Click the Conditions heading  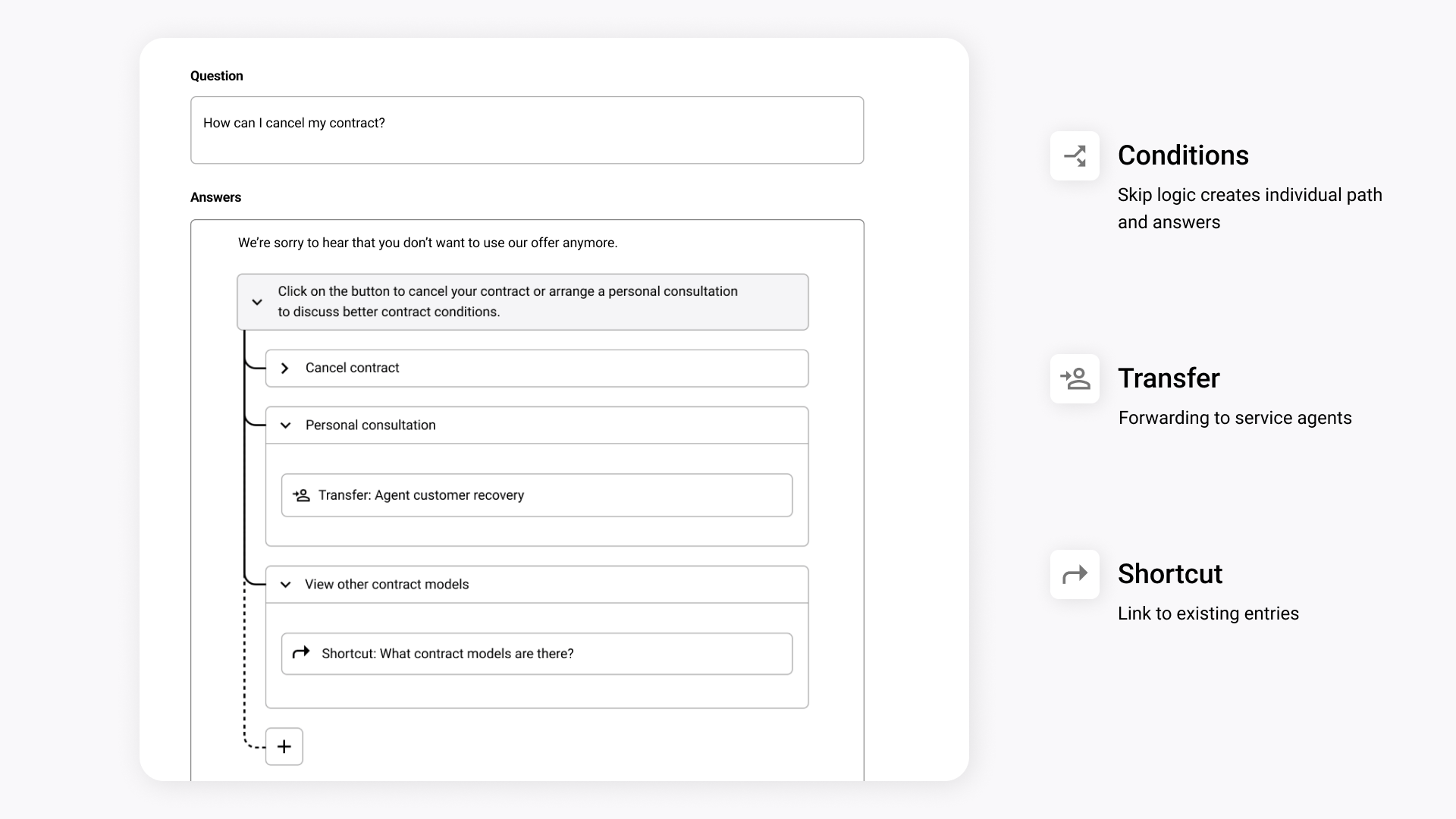point(1183,155)
